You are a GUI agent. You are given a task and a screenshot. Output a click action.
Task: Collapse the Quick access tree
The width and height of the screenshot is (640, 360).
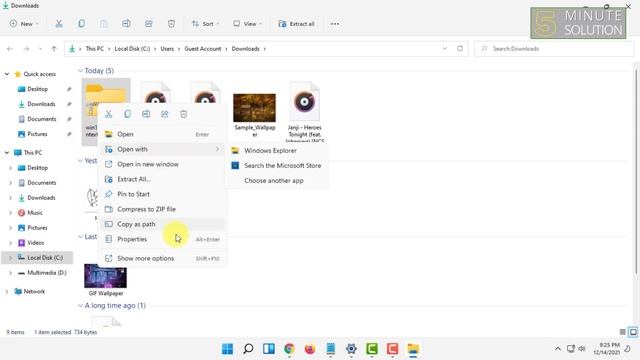[7, 74]
